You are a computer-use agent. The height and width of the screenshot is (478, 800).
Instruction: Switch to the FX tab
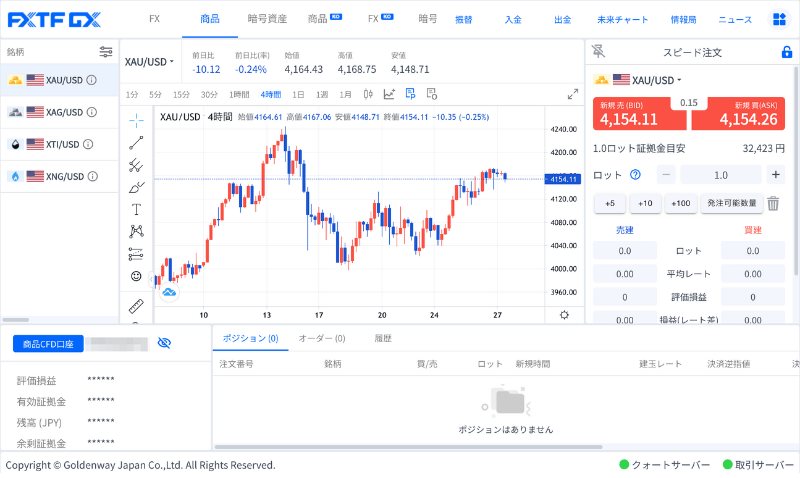tap(155, 19)
